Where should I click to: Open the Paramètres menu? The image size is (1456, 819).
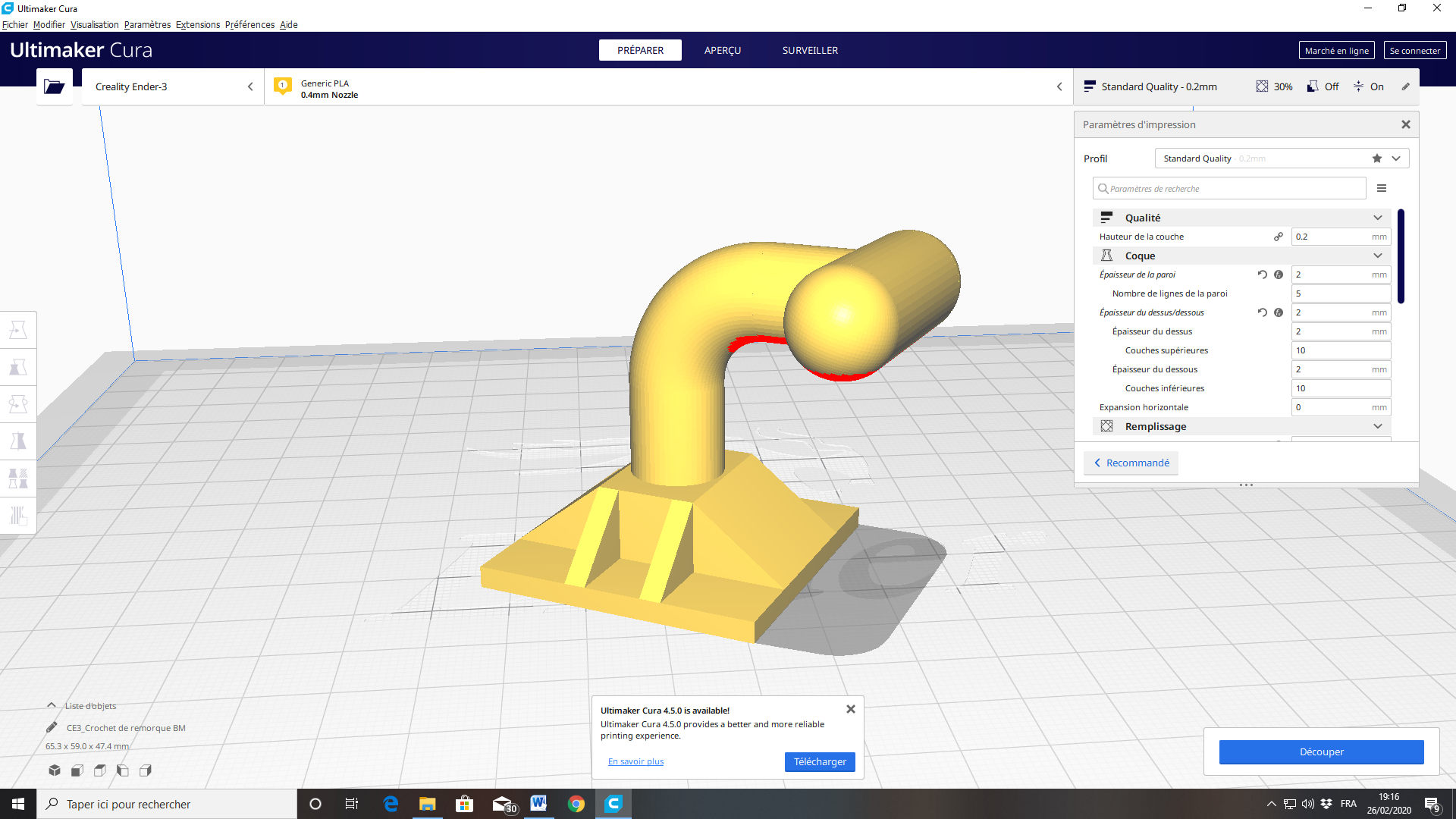pos(147,25)
